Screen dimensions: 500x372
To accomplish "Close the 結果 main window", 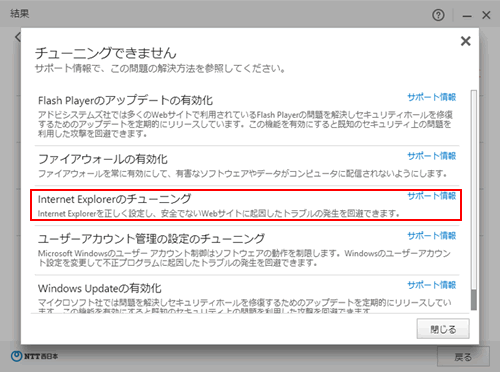I will [486, 15].
